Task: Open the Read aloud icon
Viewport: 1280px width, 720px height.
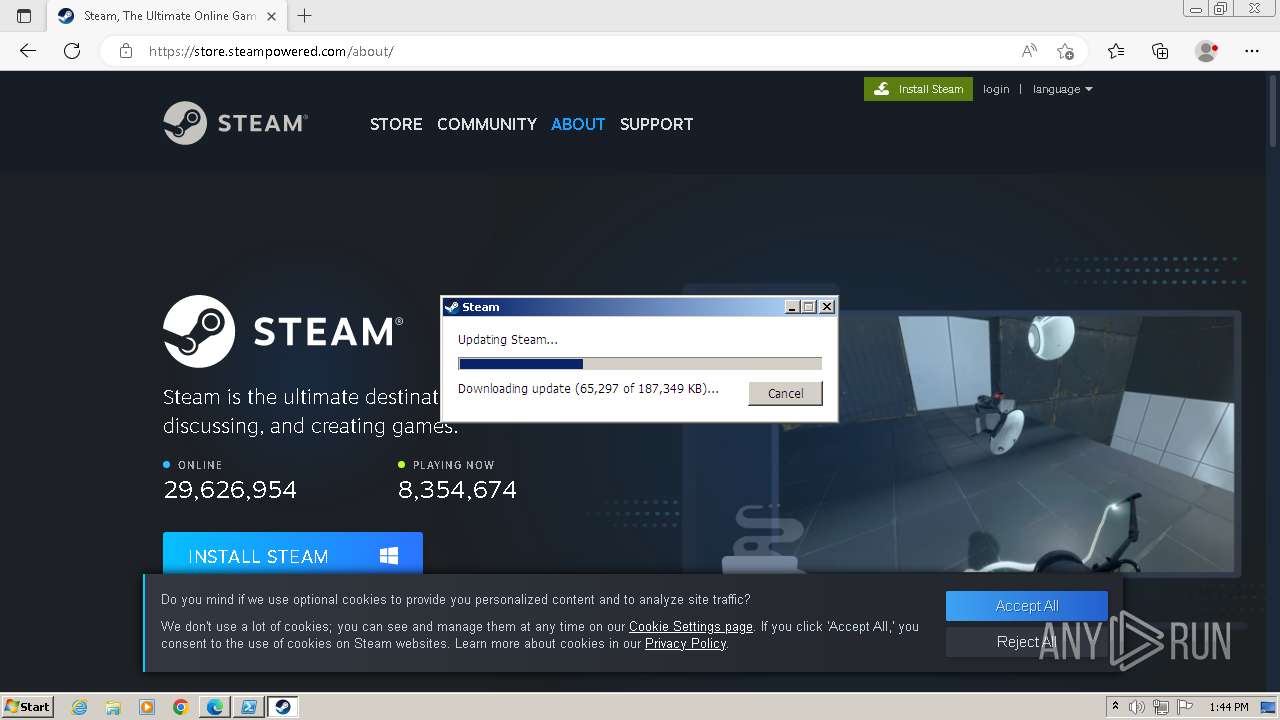Action: click(1029, 51)
